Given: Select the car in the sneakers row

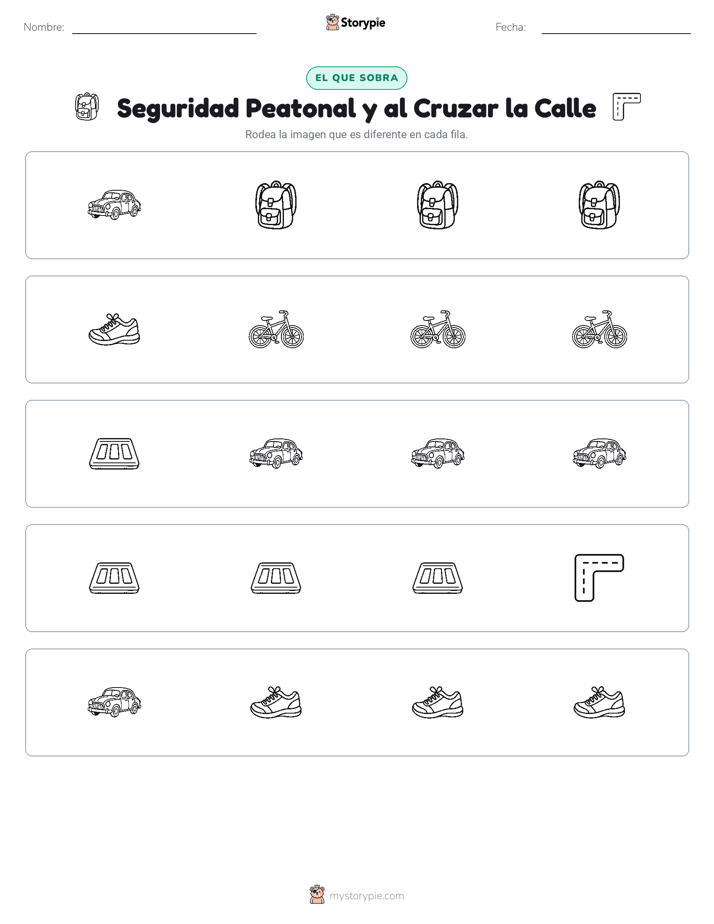Looking at the screenshot, I should coord(114,702).
